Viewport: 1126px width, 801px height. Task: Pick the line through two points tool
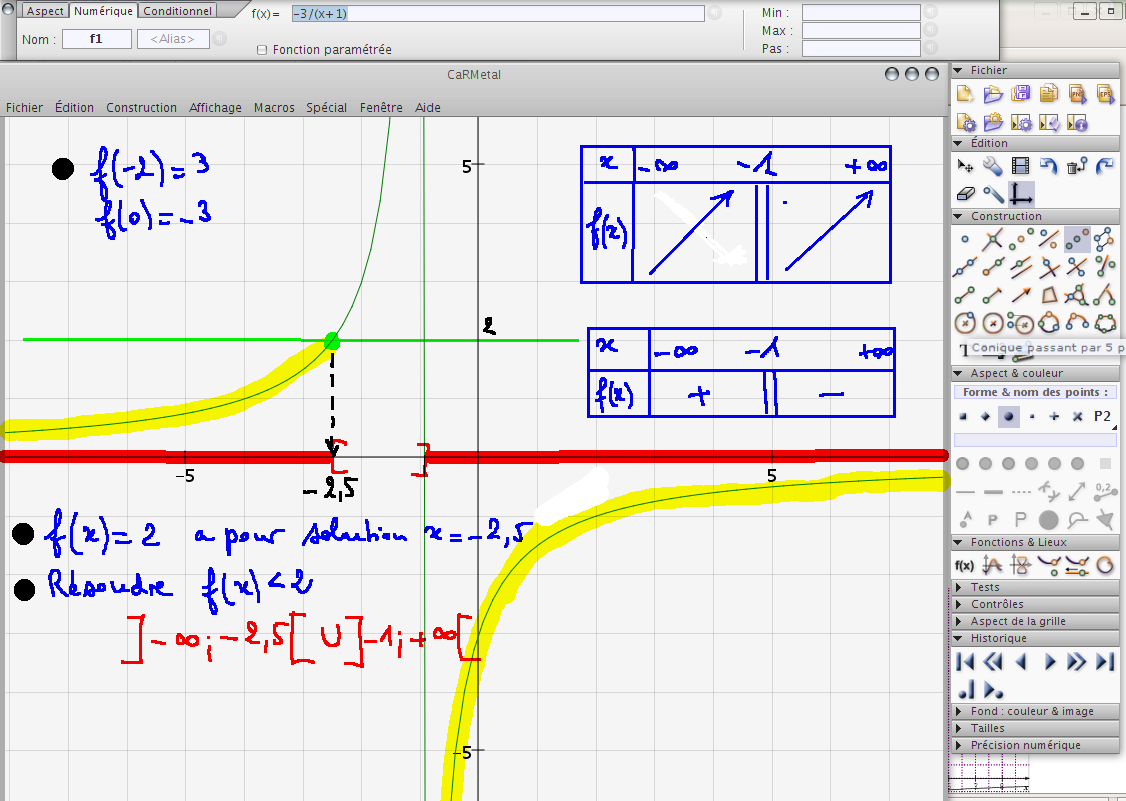pos(964,267)
